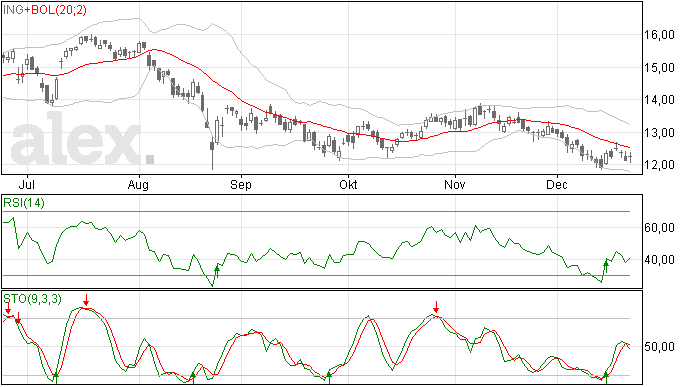Click the 15,00 price axis label
The height and width of the screenshot is (387, 690).
(x=659, y=67)
